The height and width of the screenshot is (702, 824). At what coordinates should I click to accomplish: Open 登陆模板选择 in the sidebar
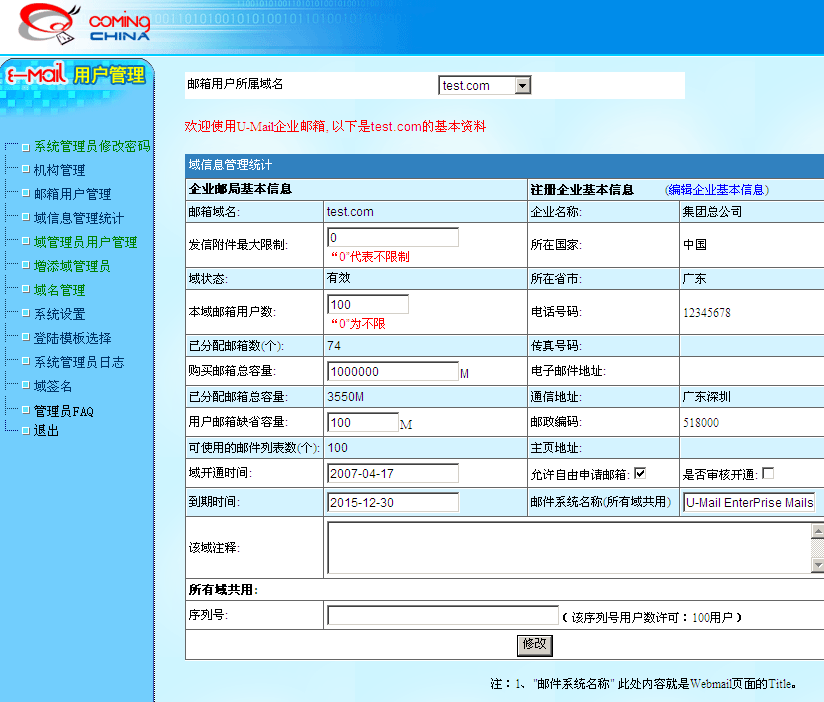pos(72,338)
